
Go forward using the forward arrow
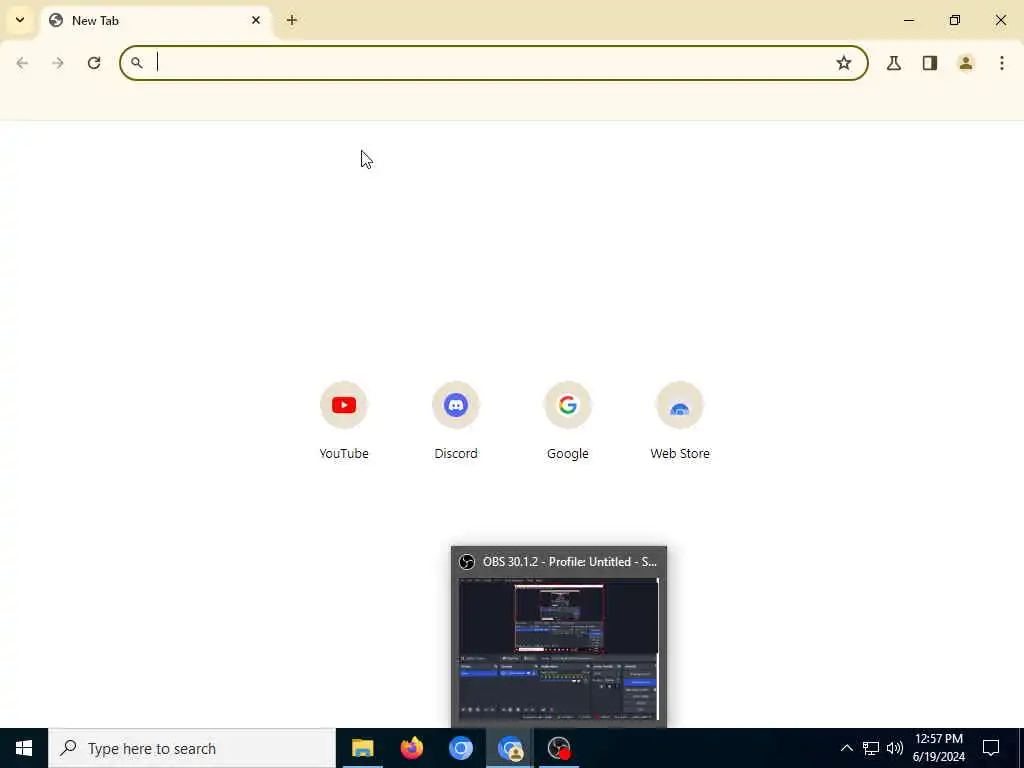(x=58, y=63)
